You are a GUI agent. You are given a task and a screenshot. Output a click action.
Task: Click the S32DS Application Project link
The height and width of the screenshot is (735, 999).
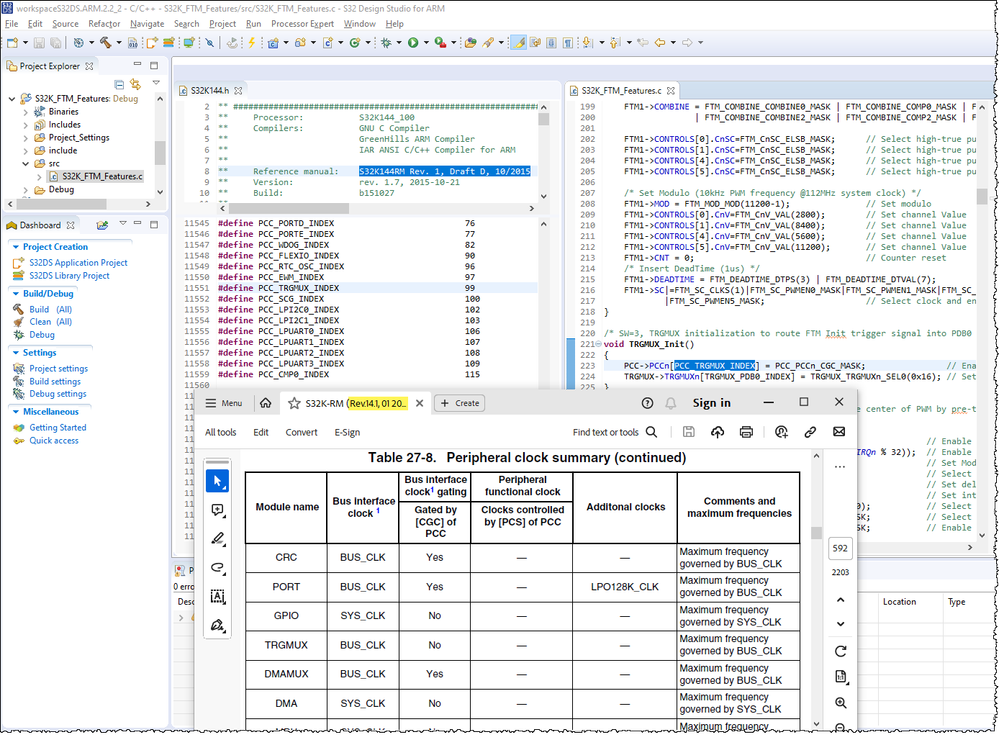click(x=78, y=263)
